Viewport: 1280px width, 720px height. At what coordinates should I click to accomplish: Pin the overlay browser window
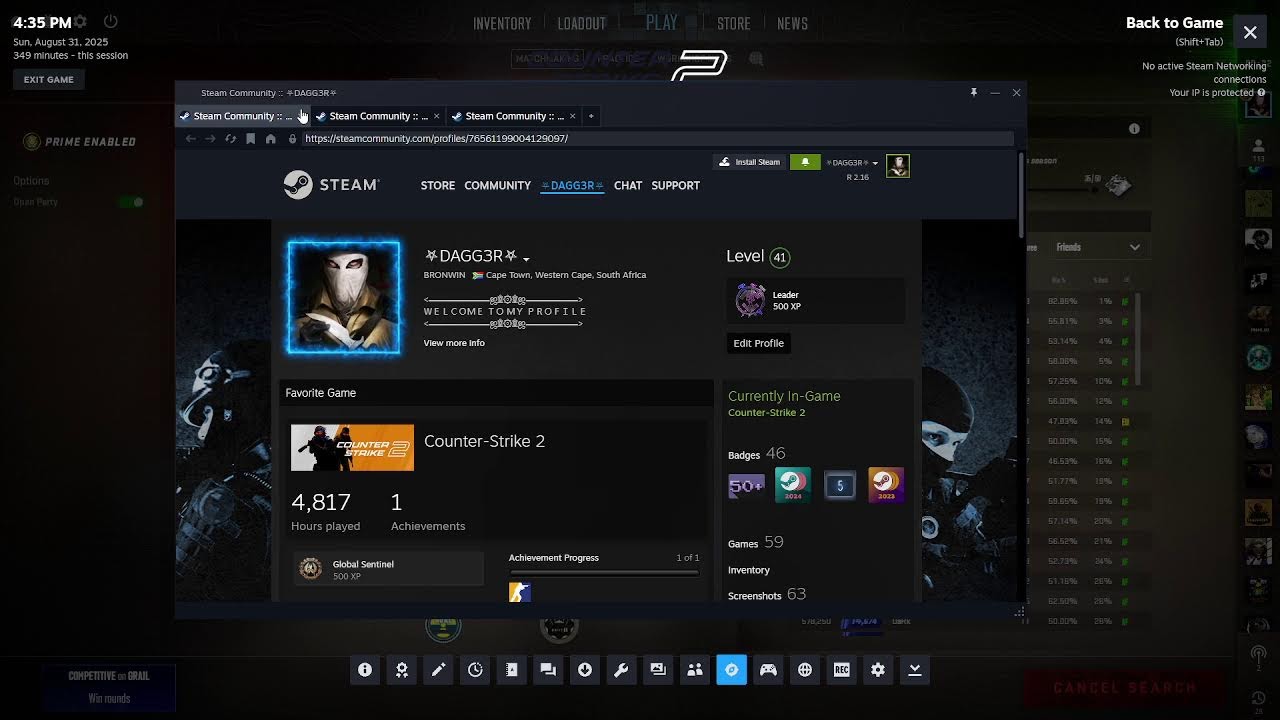click(x=973, y=92)
